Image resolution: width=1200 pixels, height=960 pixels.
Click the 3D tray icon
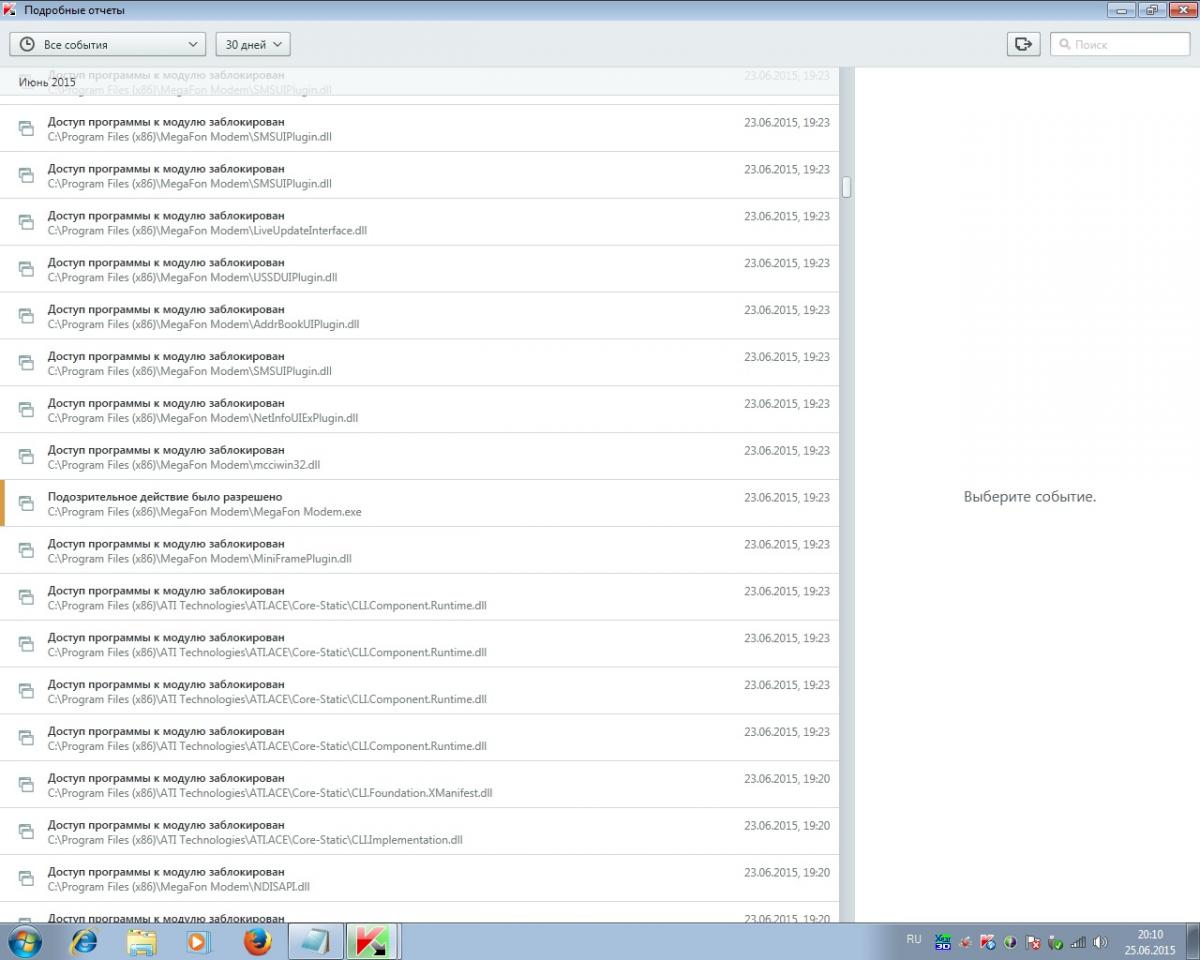(942, 941)
